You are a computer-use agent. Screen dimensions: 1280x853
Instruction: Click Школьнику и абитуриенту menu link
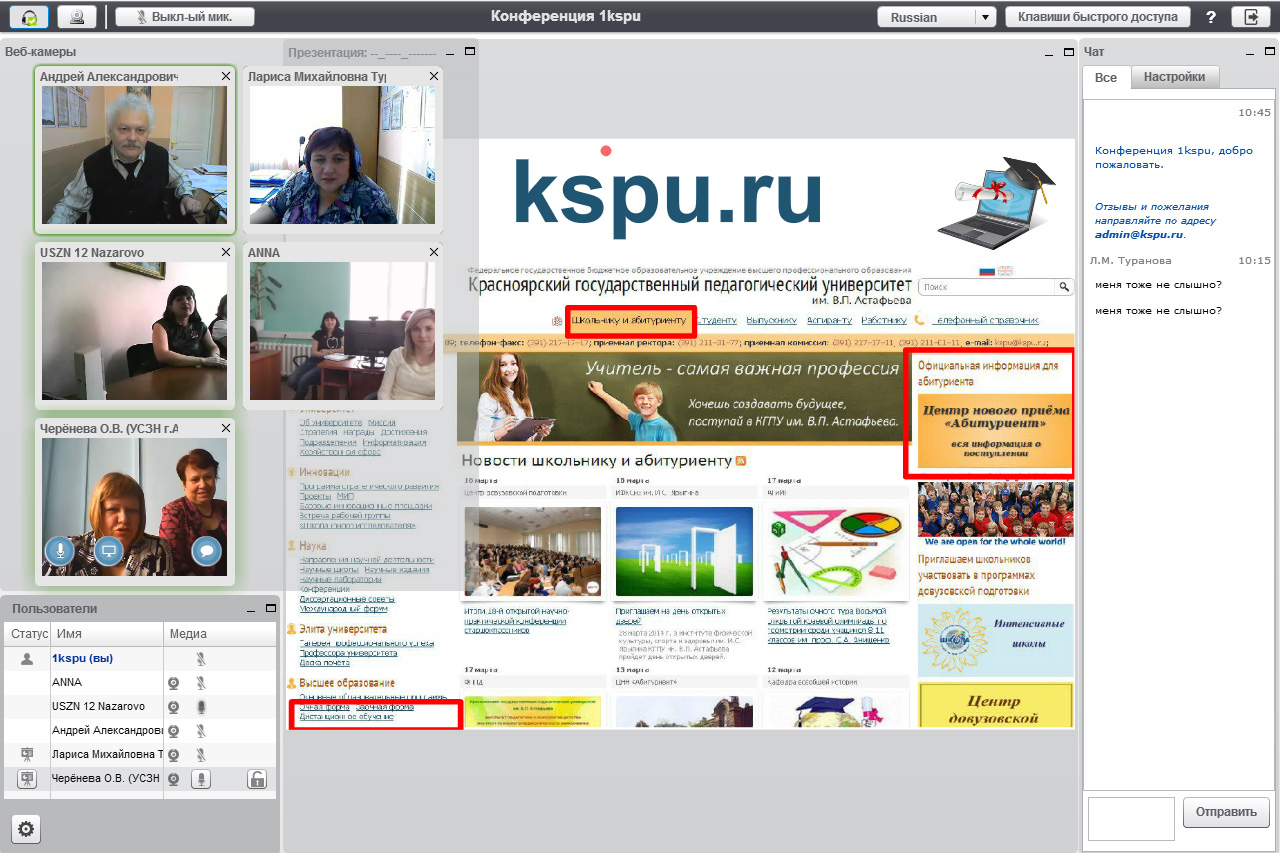pyautogui.click(x=629, y=320)
